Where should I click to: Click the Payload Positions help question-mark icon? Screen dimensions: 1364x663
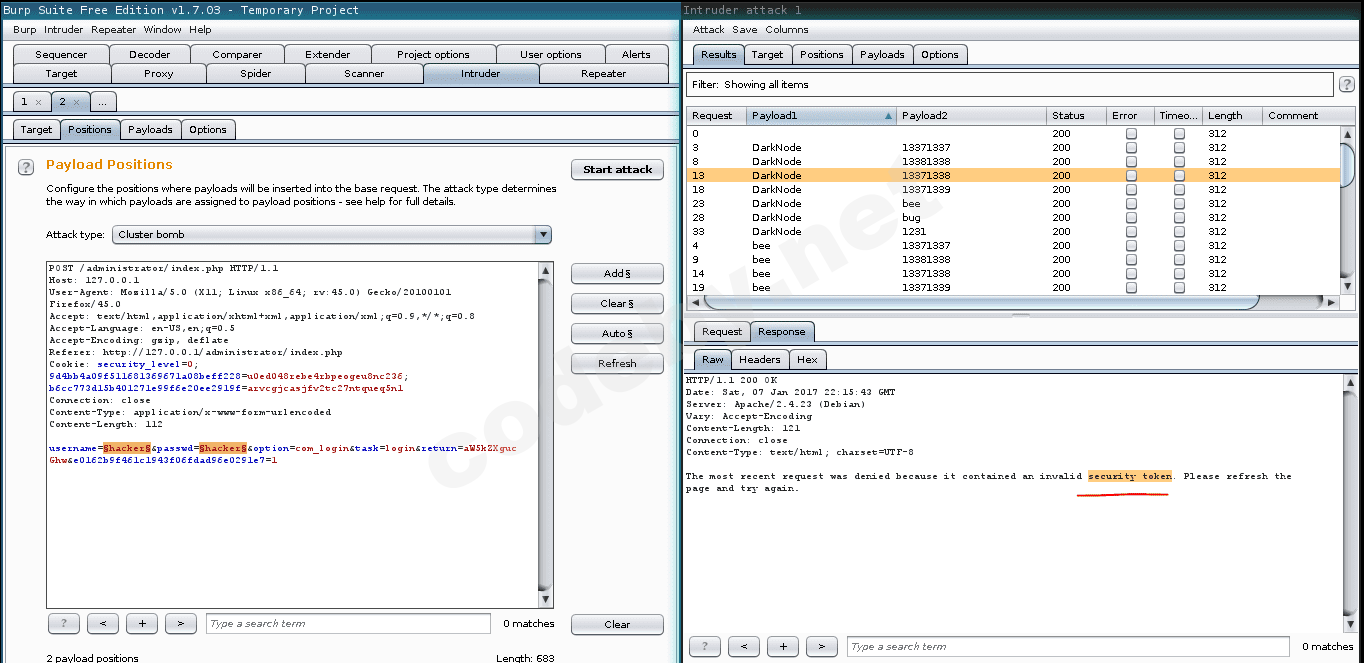point(27,167)
